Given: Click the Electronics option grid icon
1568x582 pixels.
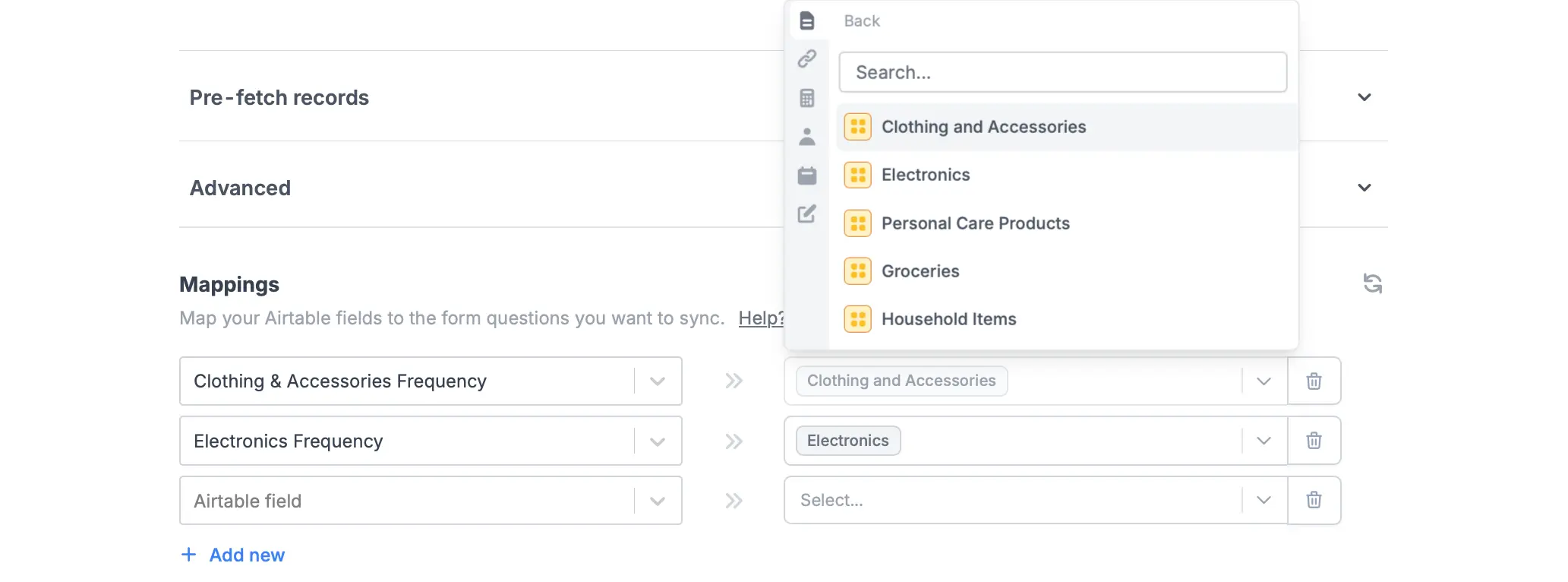Looking at the screenshot, I should [858, 175].
